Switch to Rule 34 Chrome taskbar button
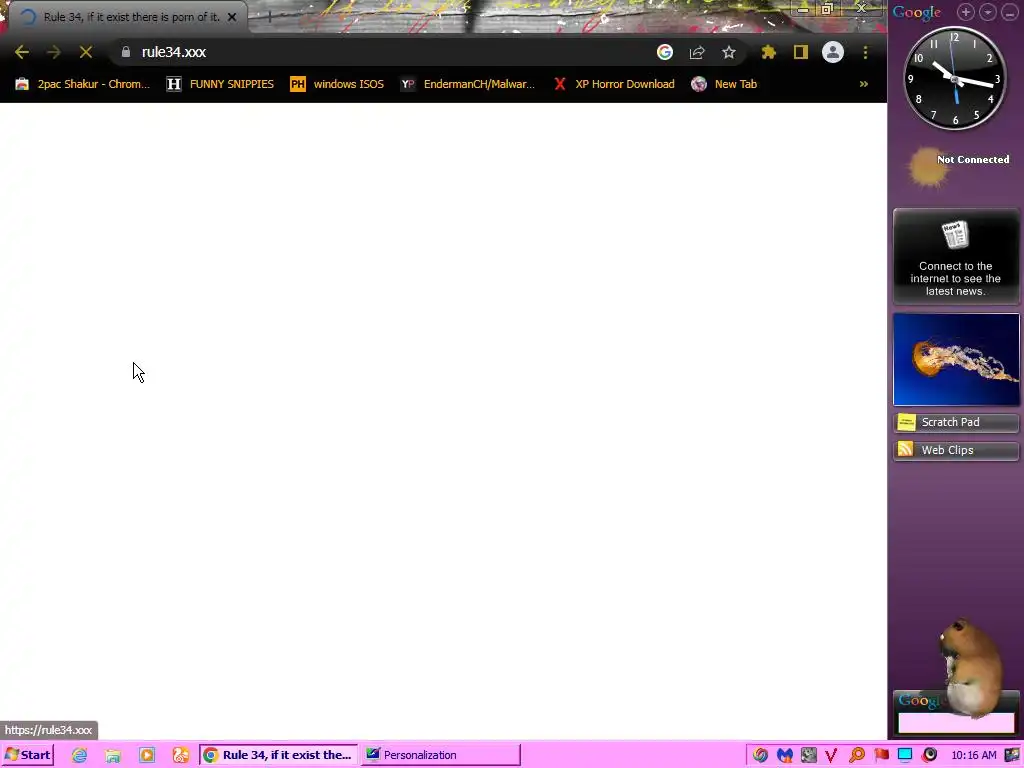This screenshot has width=1024, height=768. (279, 755)
